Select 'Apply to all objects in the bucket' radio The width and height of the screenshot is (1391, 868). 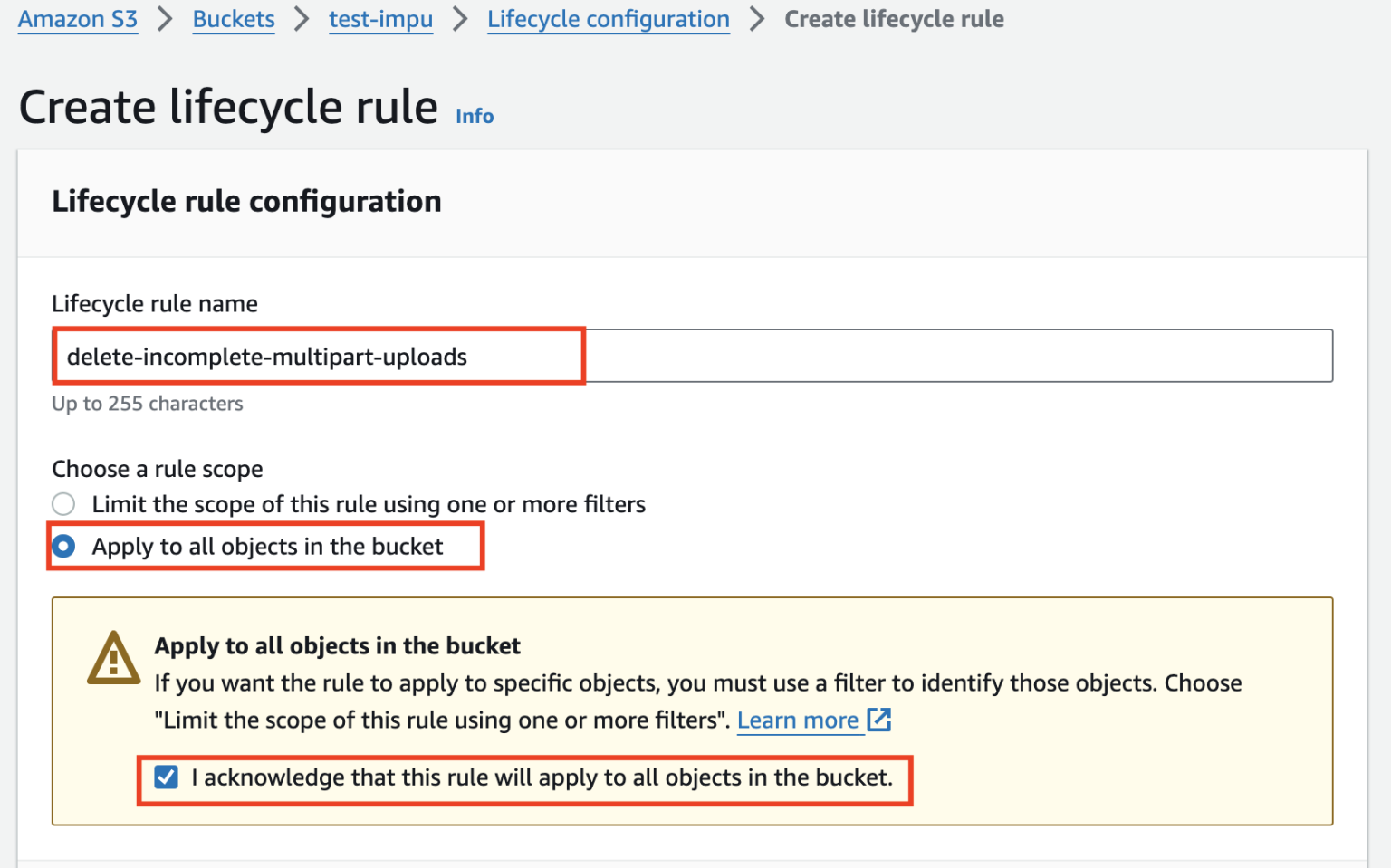click(x=63, y=546)
